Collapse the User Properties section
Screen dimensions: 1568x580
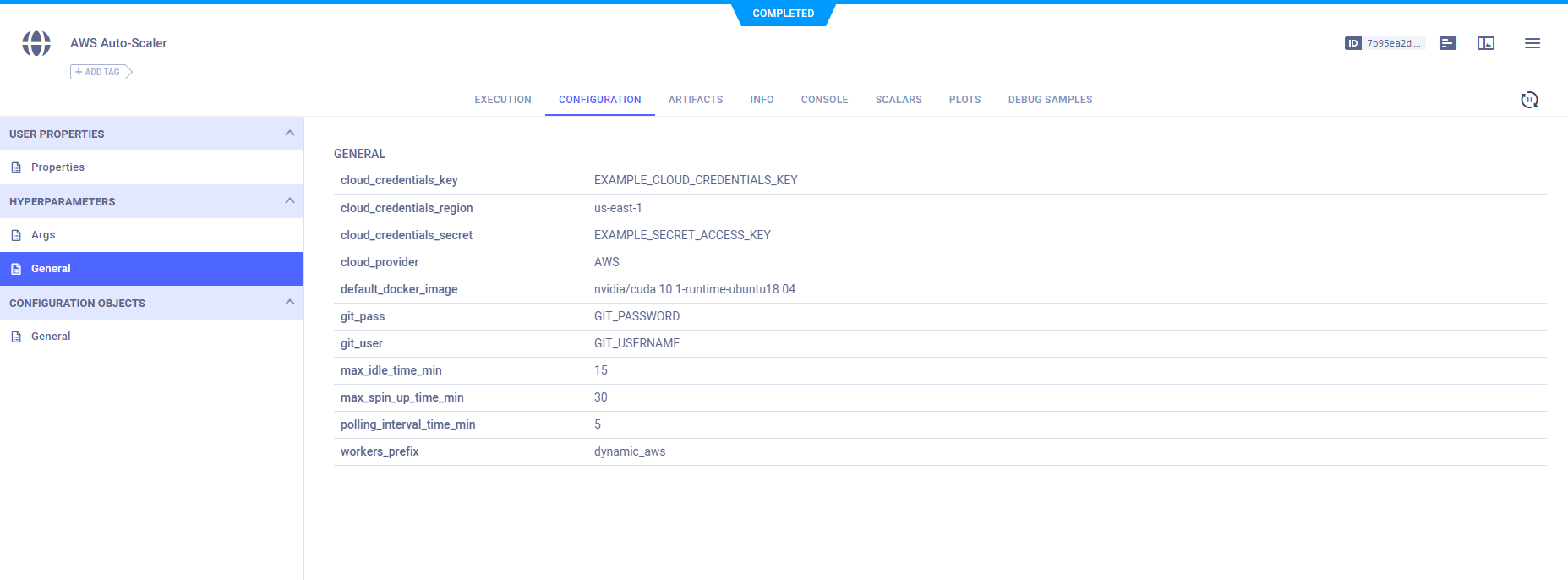(290, 134)
